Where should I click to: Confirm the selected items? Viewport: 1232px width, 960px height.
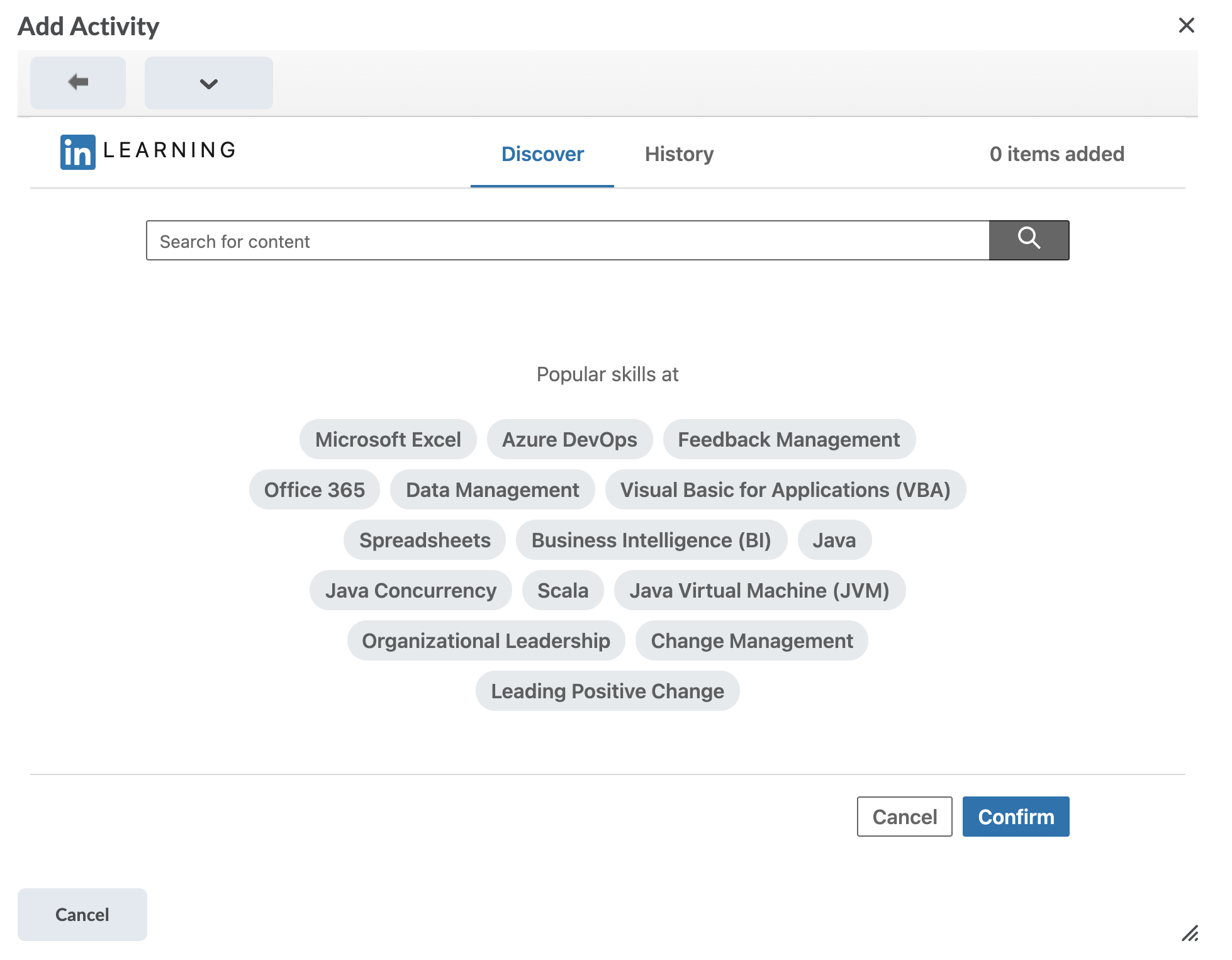1016,817
